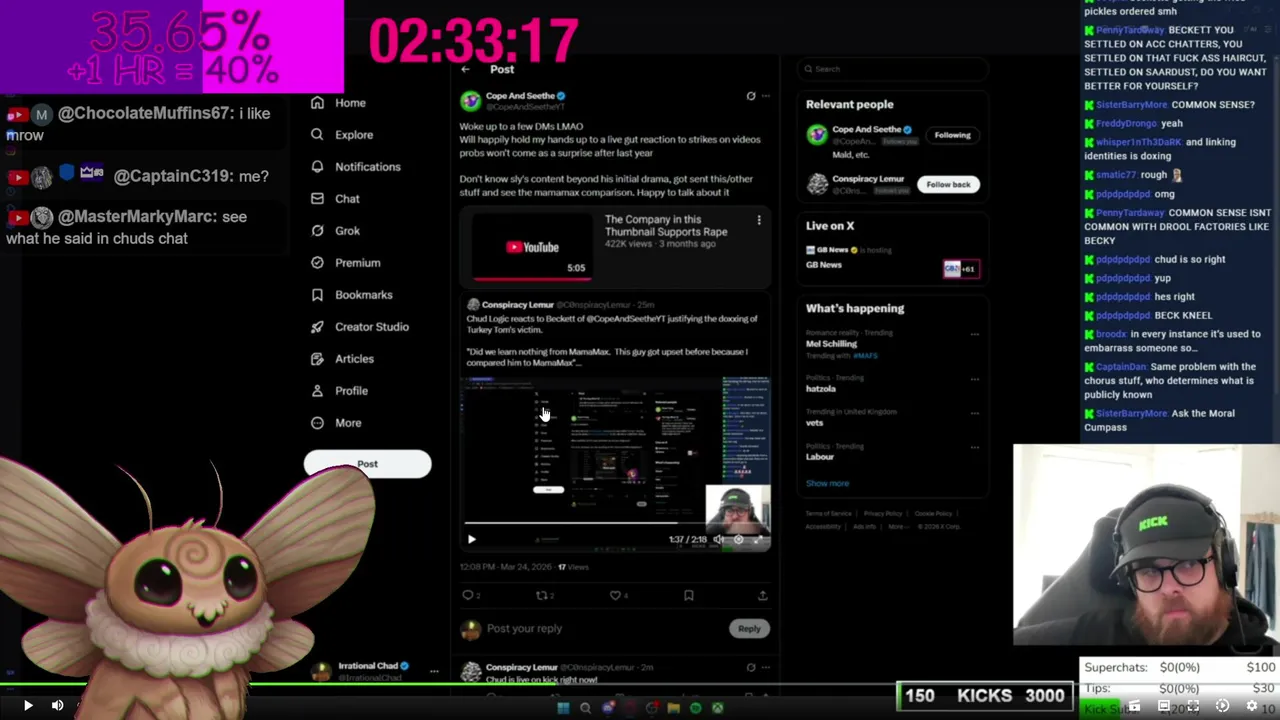Click Grok icon on Conspiracy Lemur reply
The height and width of the screenshot is (720, 1280).
click(751, 667)
